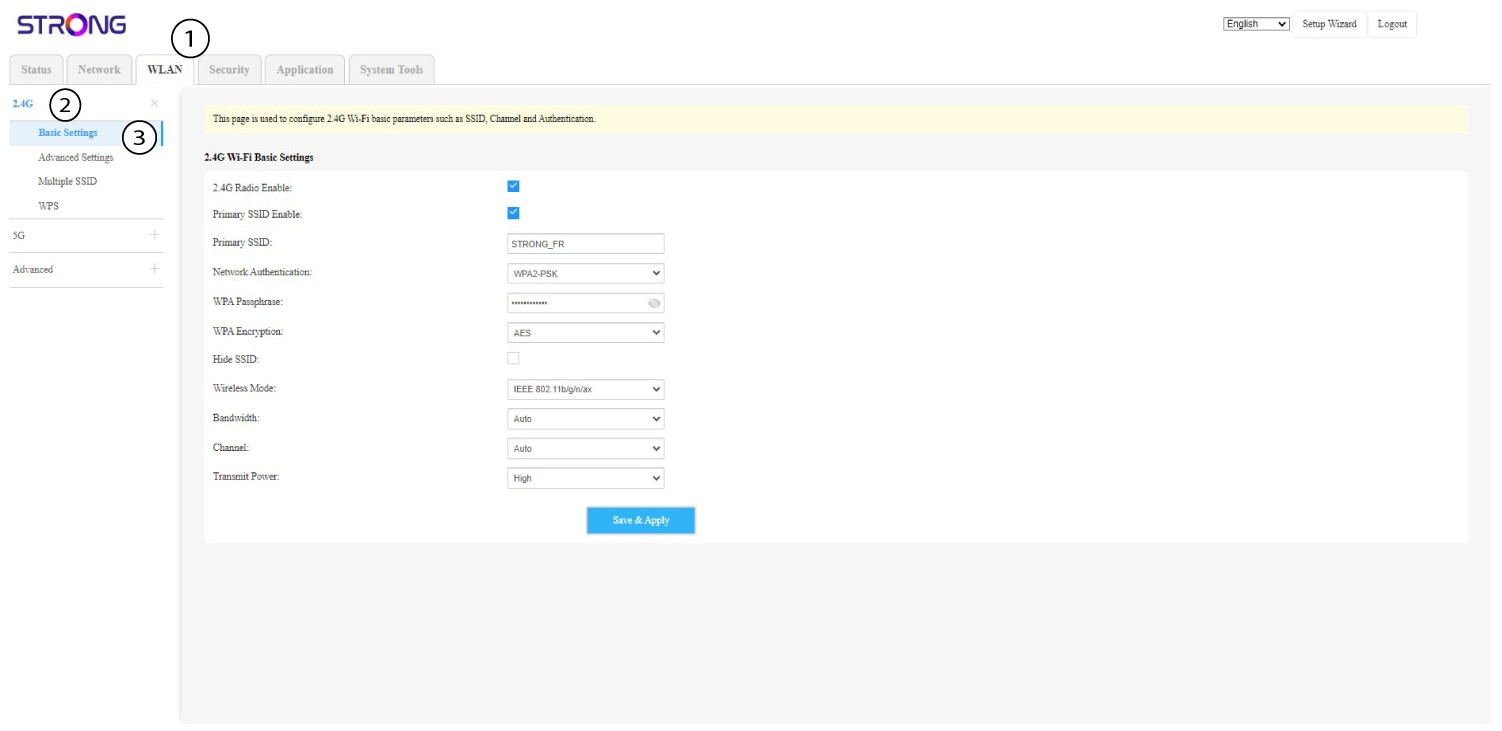The image size is (1502, 731).
Task: Switch to the Security tab
Action: 229,70
